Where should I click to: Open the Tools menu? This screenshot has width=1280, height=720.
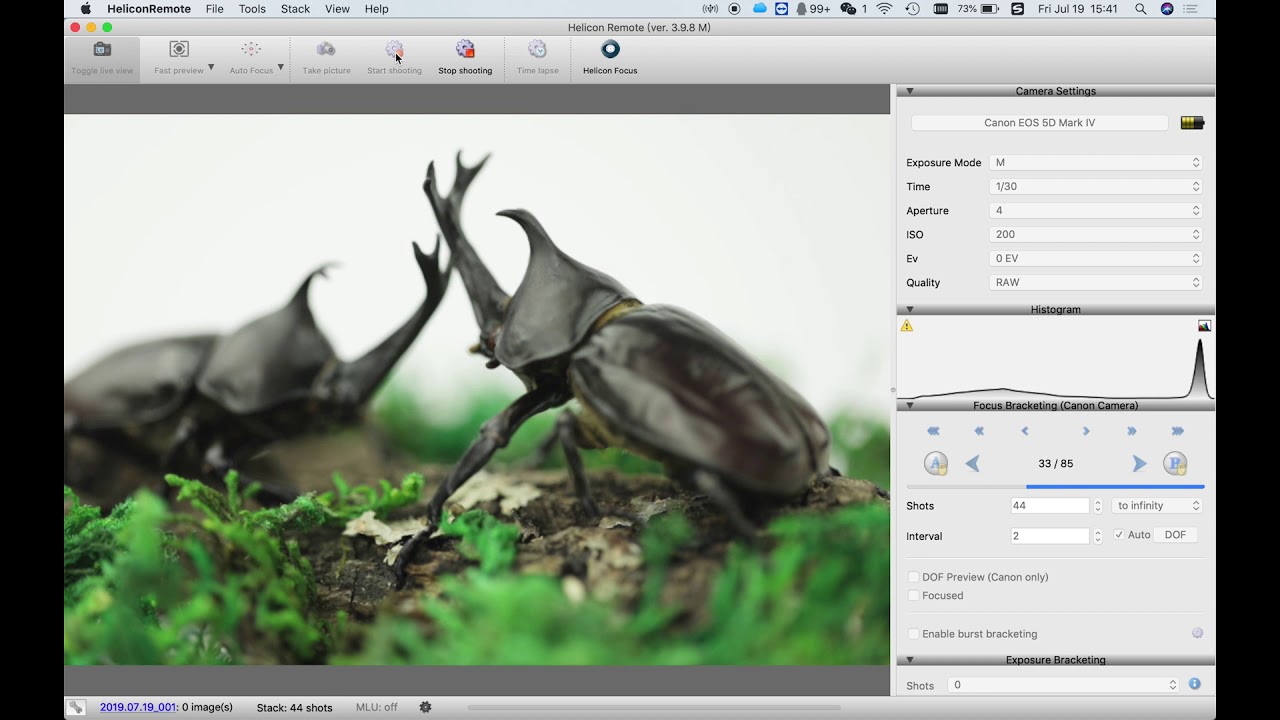pos(252,9)
